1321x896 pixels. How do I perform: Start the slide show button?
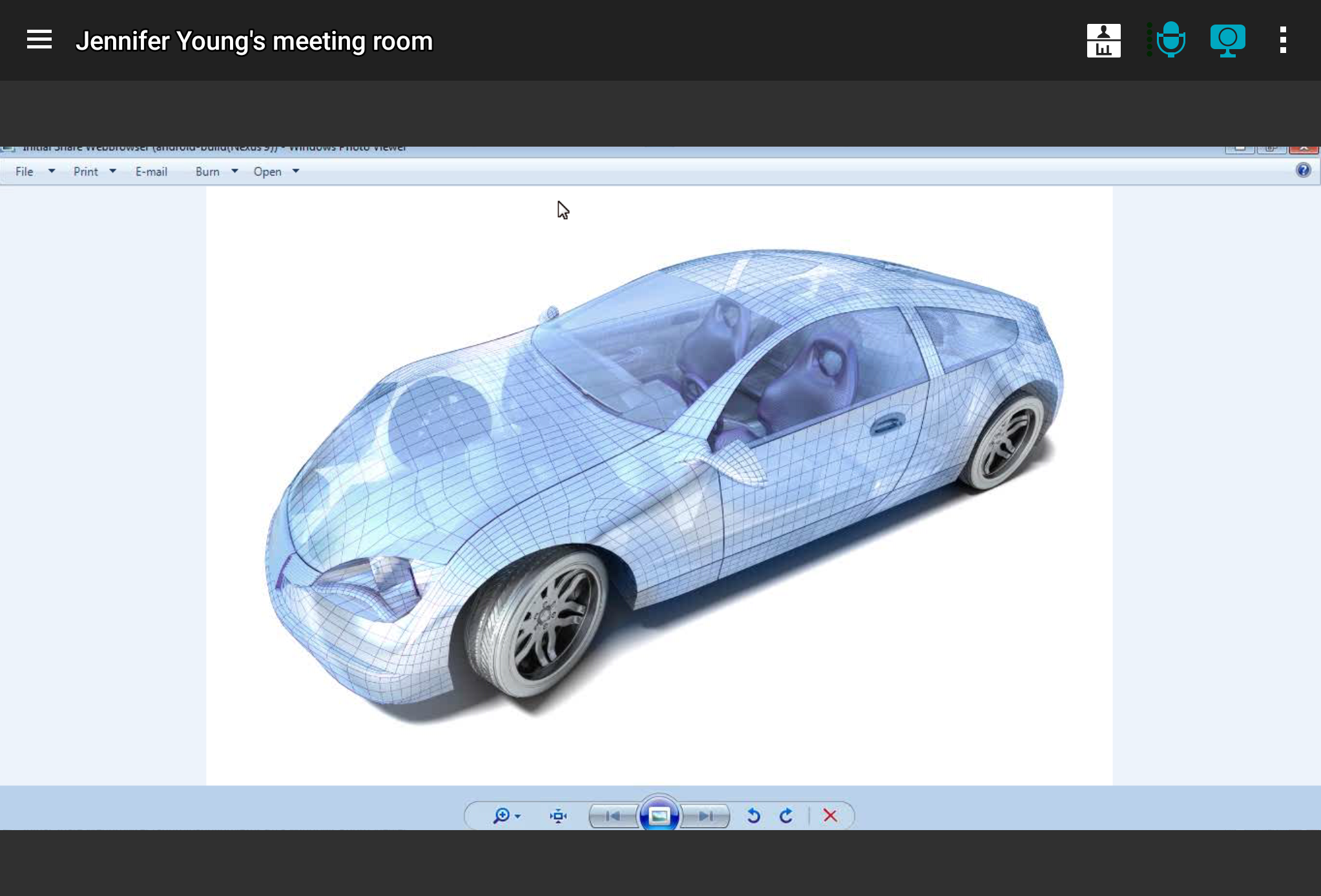tap(659, 816)
